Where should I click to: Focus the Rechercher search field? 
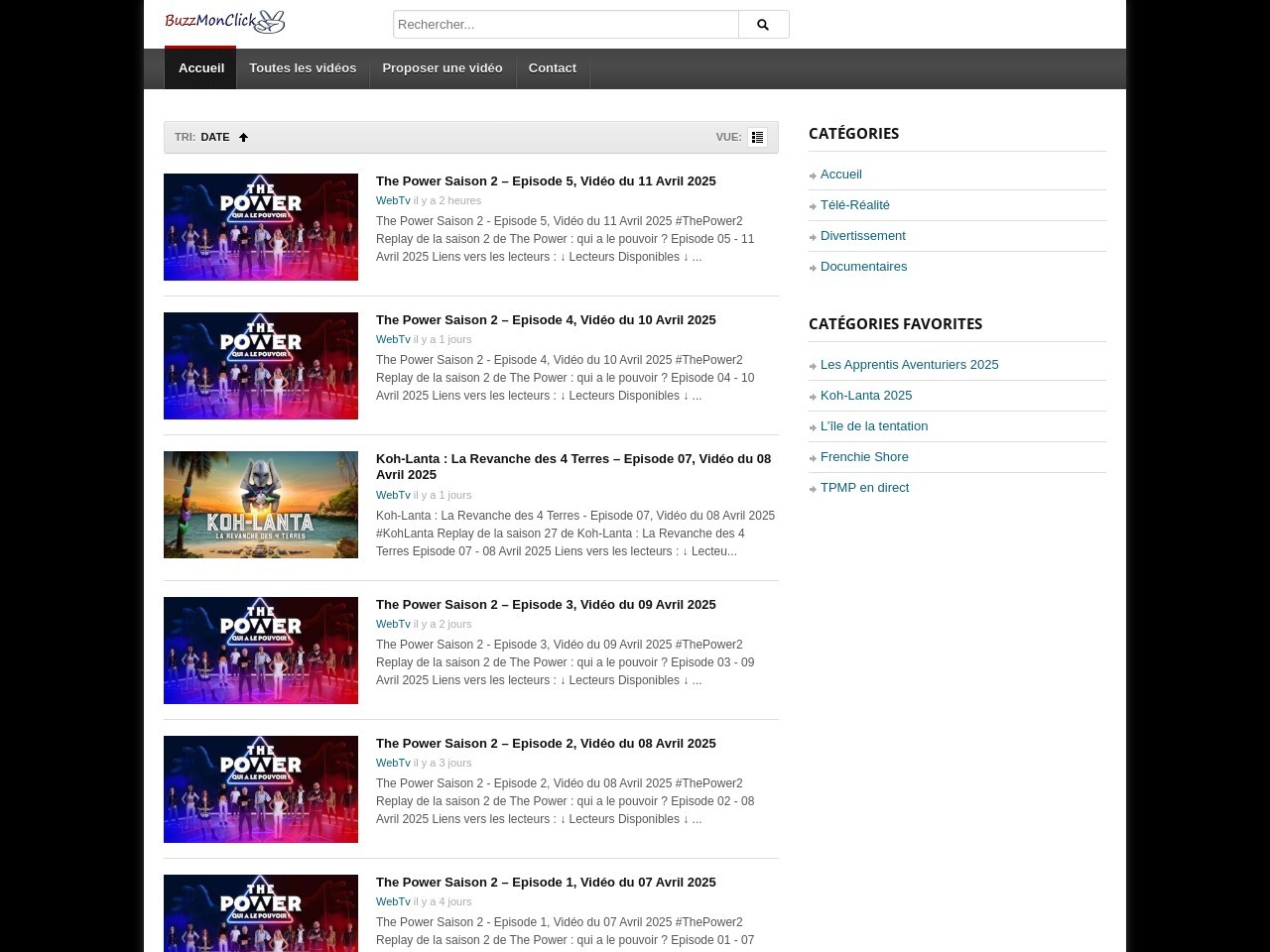566,25
